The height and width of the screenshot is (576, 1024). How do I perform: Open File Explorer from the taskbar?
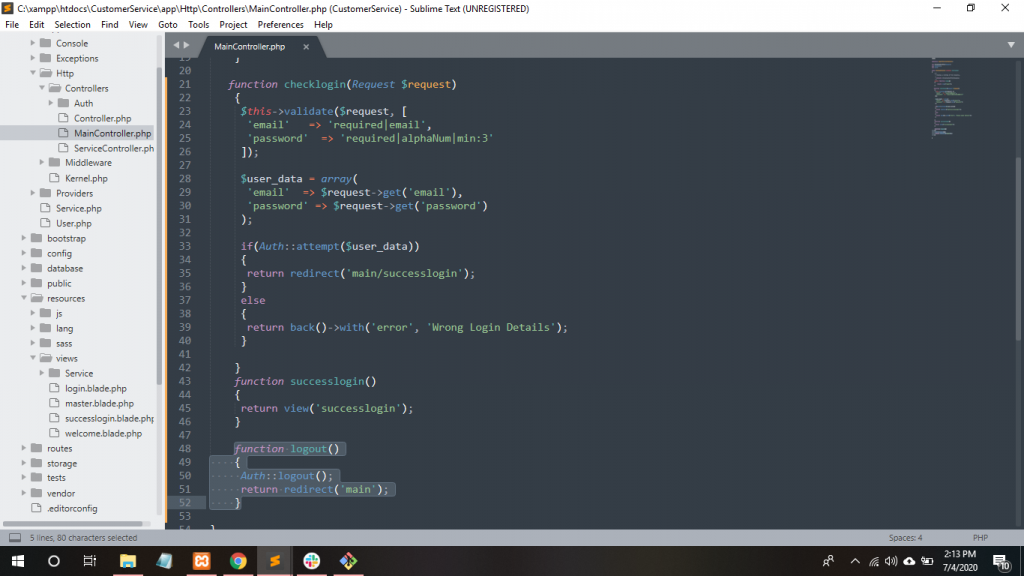pos(128,561)
